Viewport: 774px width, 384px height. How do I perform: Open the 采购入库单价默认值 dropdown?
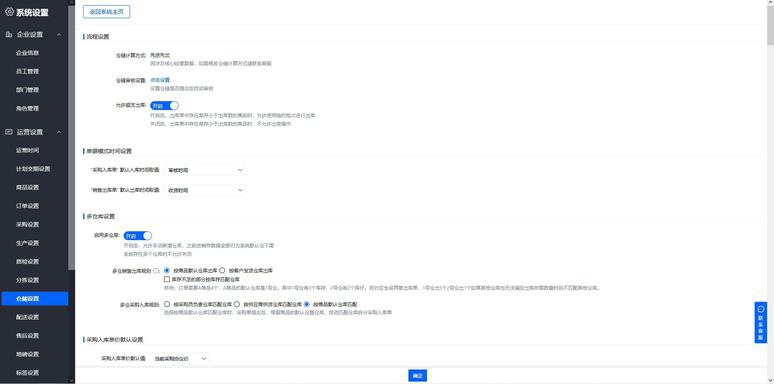(x=180, y=358)
